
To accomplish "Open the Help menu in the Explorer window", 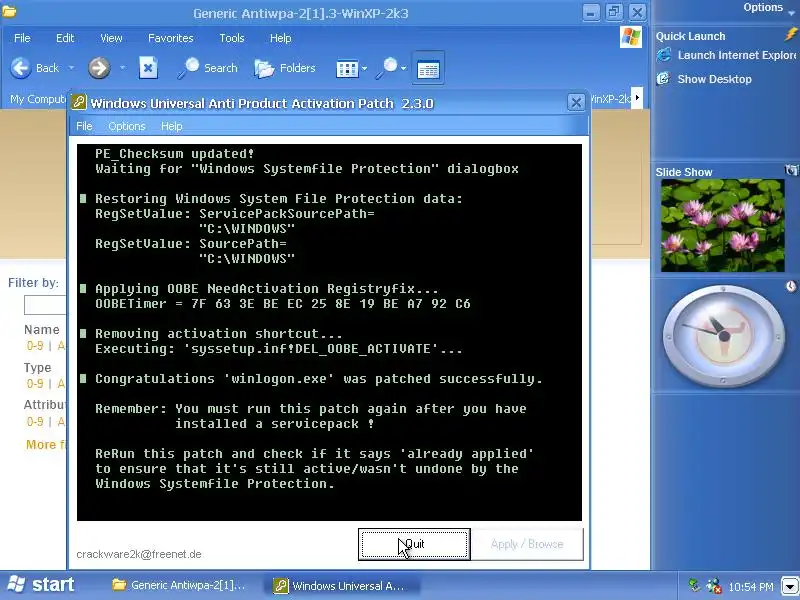I will (x=280, y=38).
